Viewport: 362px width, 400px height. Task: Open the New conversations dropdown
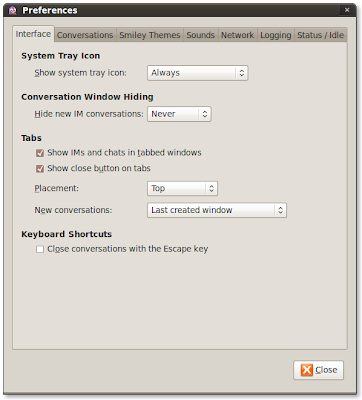click(x=217, y=210)
